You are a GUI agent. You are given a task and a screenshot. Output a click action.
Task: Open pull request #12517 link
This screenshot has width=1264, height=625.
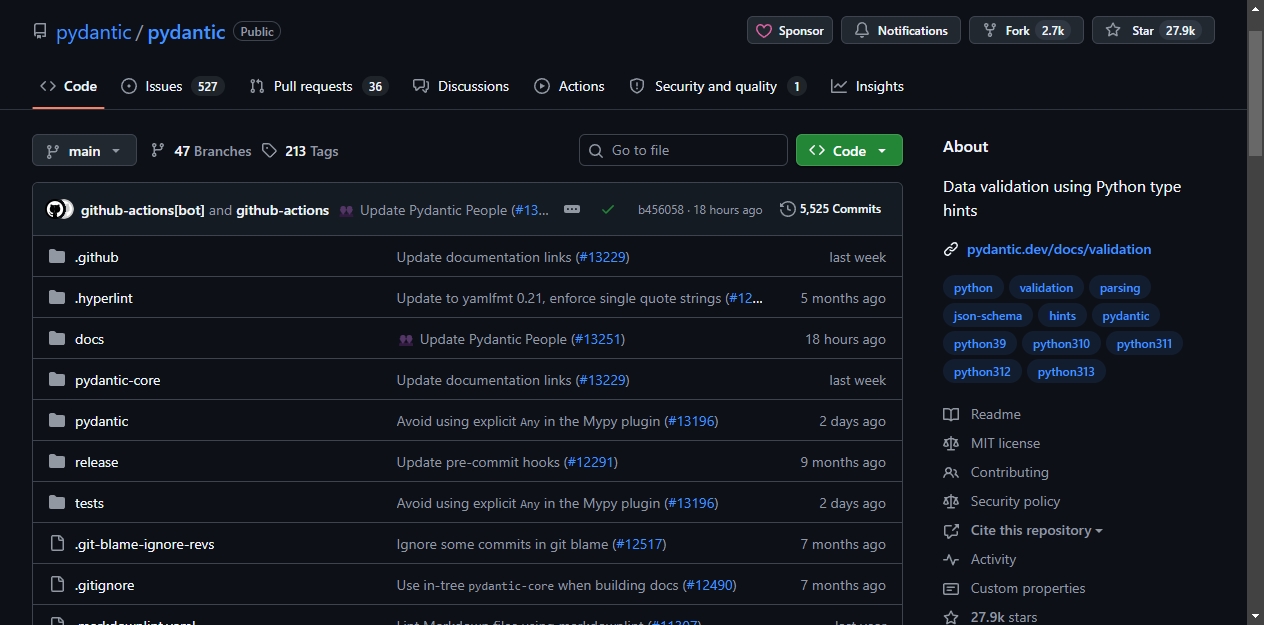tap(639, 544)
